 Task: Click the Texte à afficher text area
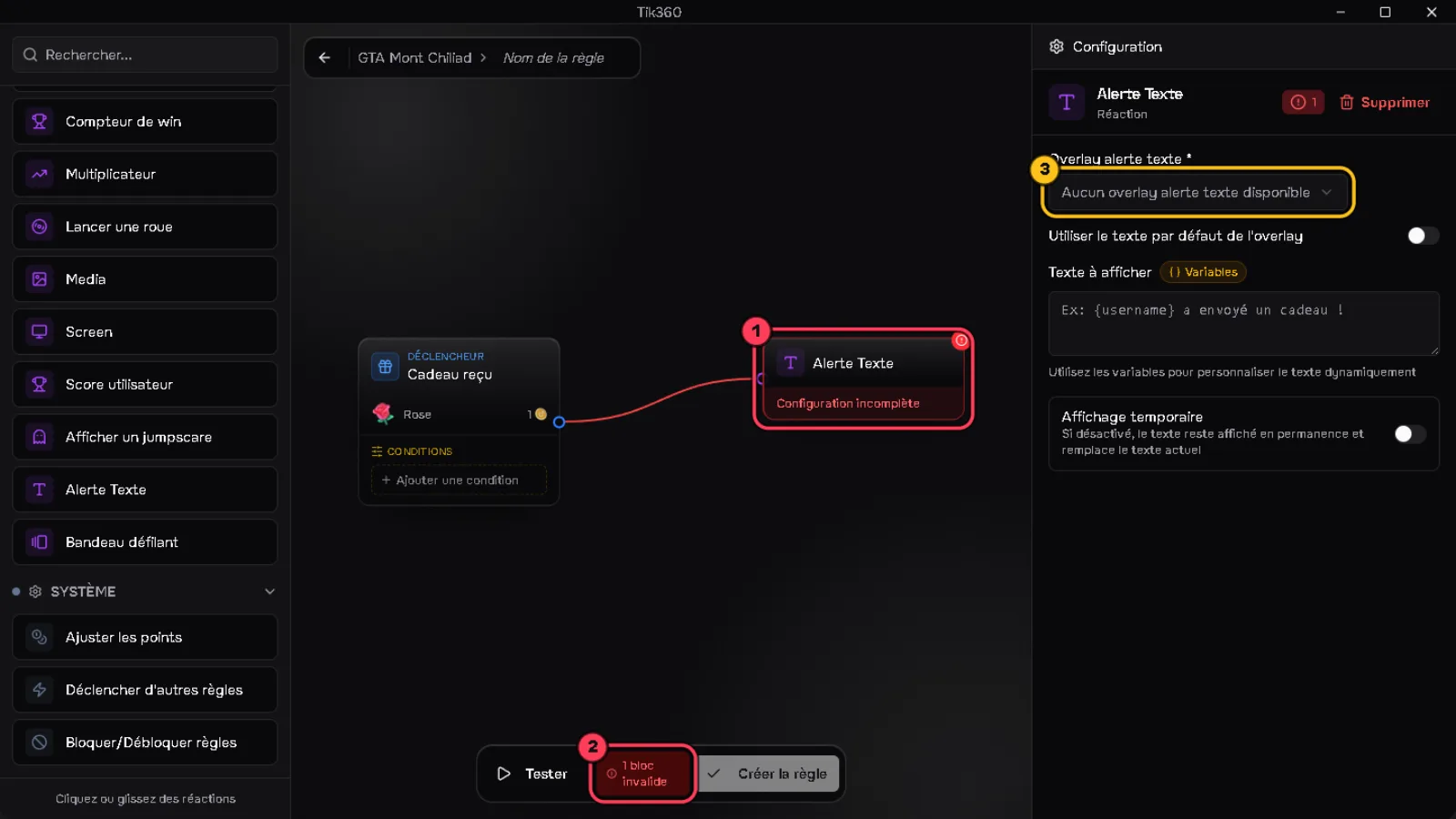pos(1243,323)
